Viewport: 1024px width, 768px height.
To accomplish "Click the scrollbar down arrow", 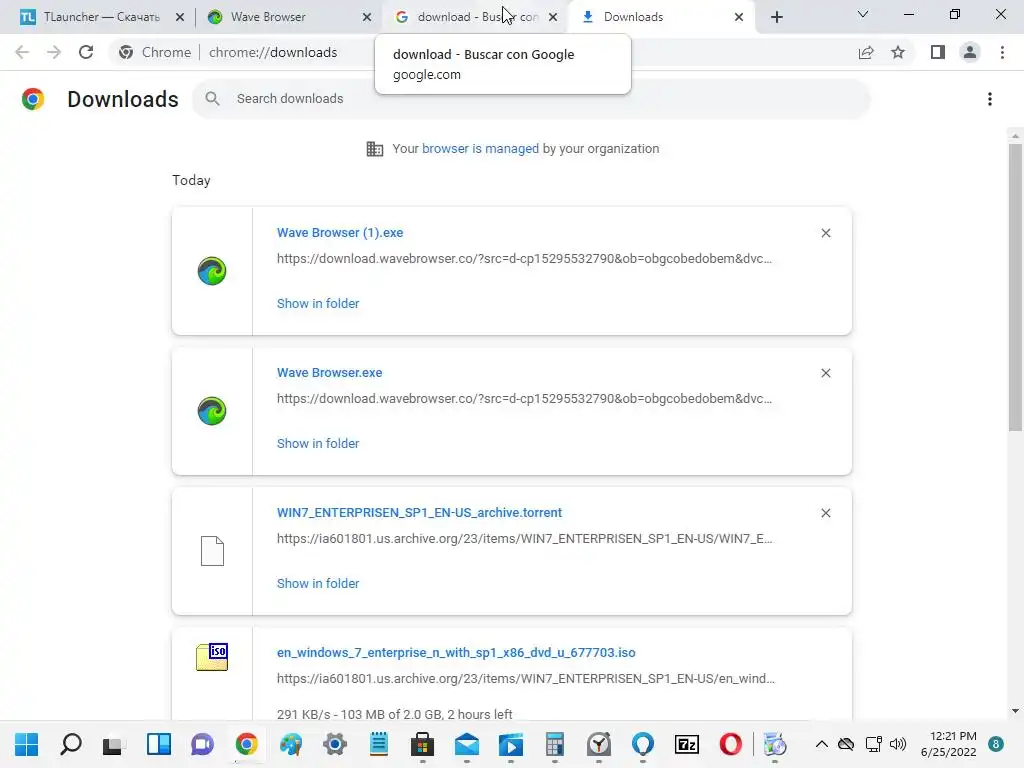I will click(1015, 711).
